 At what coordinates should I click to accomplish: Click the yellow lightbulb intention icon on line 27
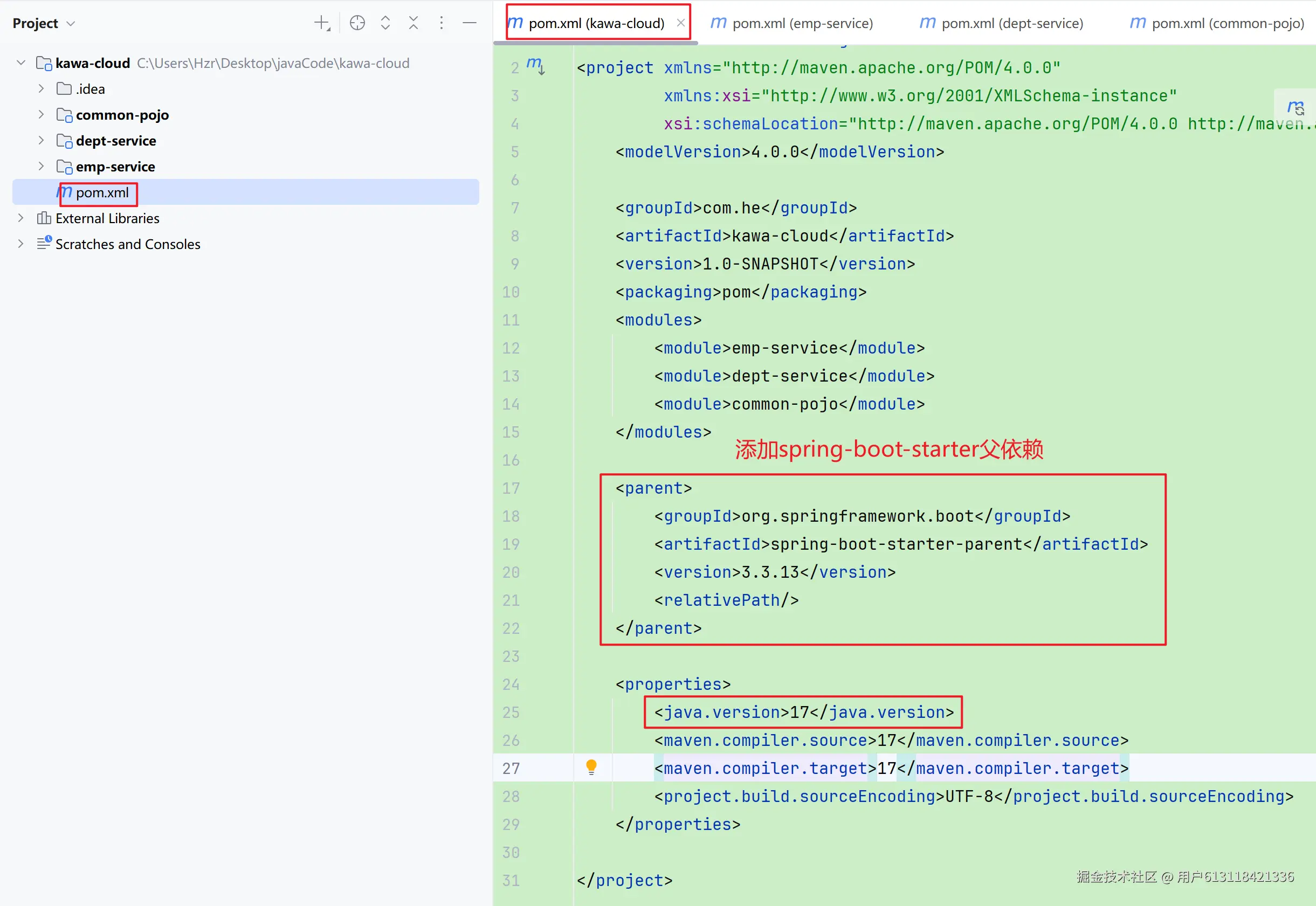click(591, 767)
